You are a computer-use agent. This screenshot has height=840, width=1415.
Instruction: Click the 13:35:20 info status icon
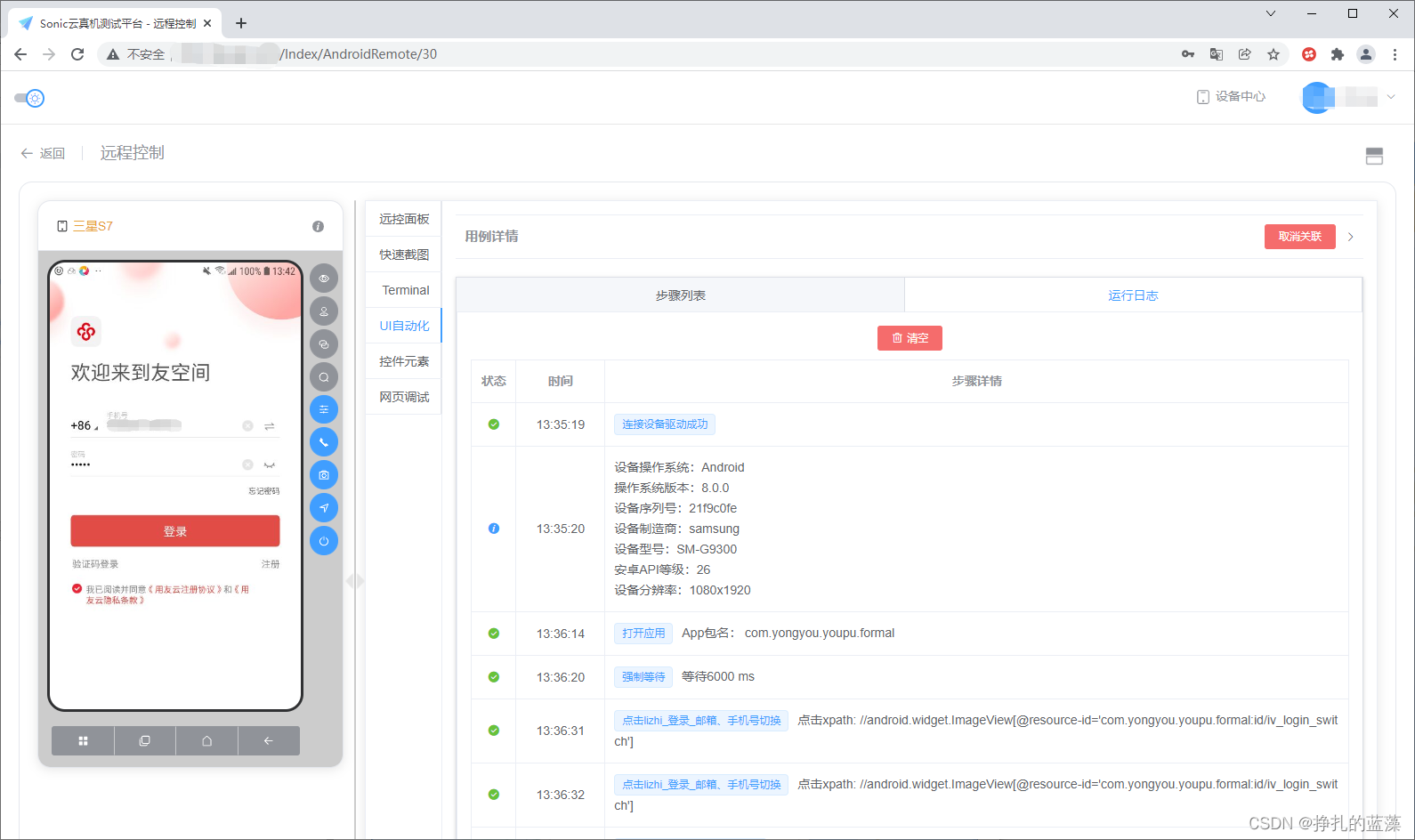pos(494,529)
